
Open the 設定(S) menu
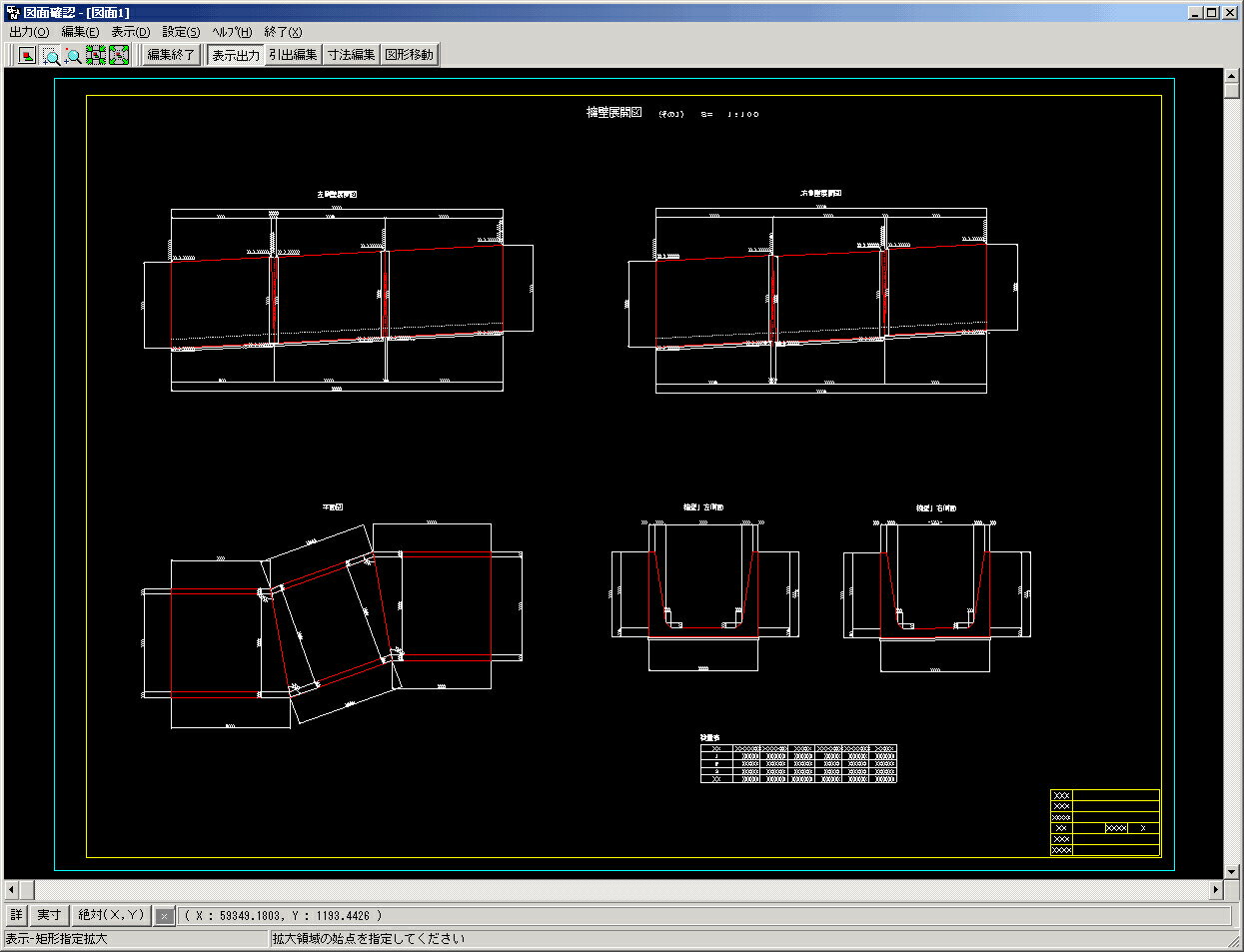178,32
